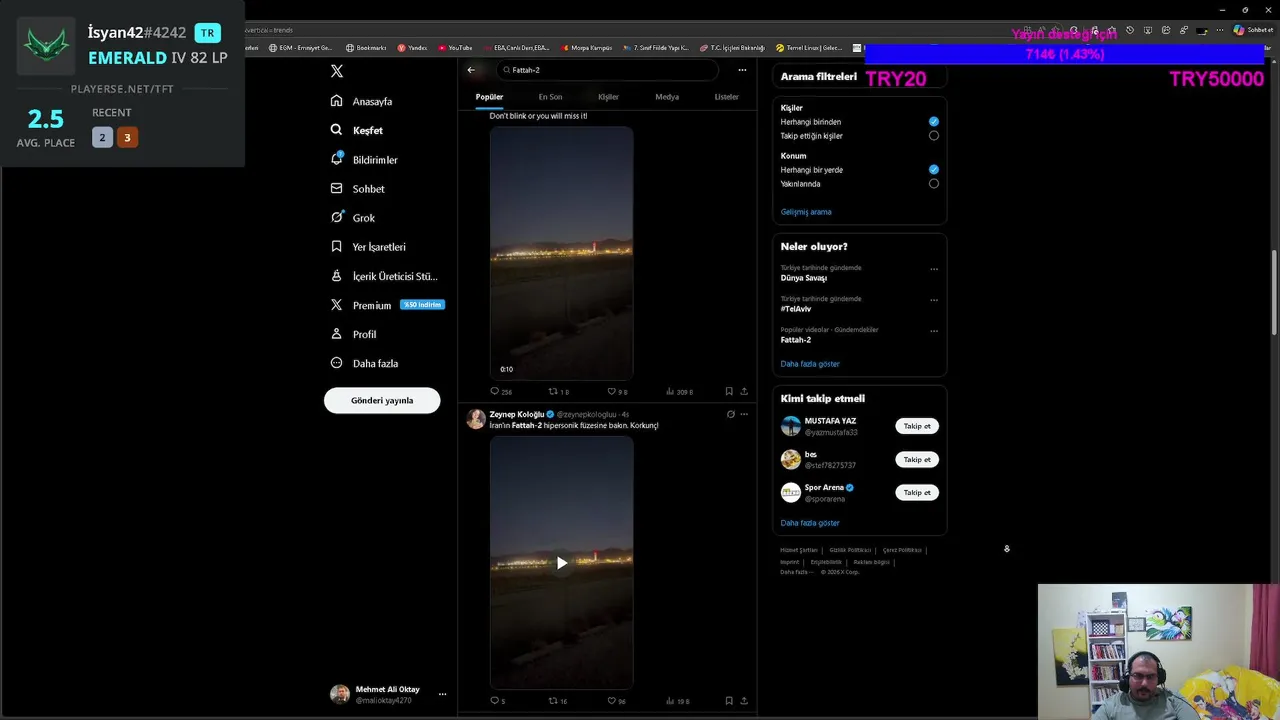Open Dünya Savaşı trending topic
1280x720 pixels.
click(804, 278)
